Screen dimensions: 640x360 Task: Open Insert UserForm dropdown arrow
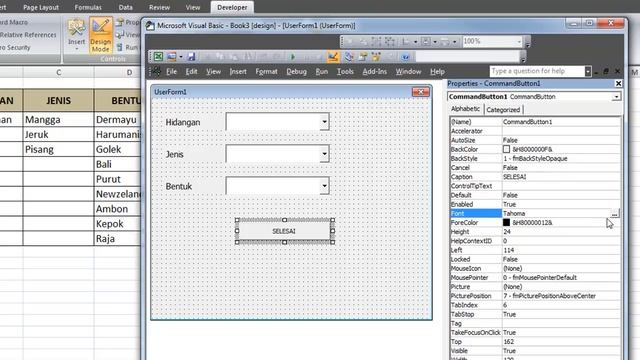[x=181, y=57]
